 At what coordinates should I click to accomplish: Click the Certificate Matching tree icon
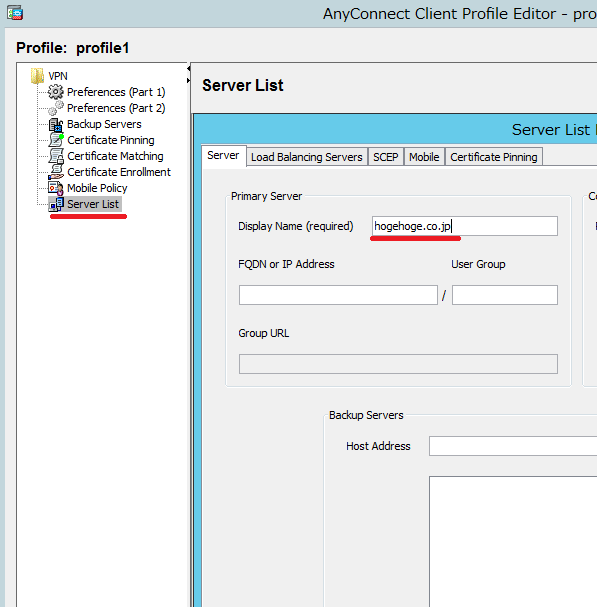click(x=56, y=156)
